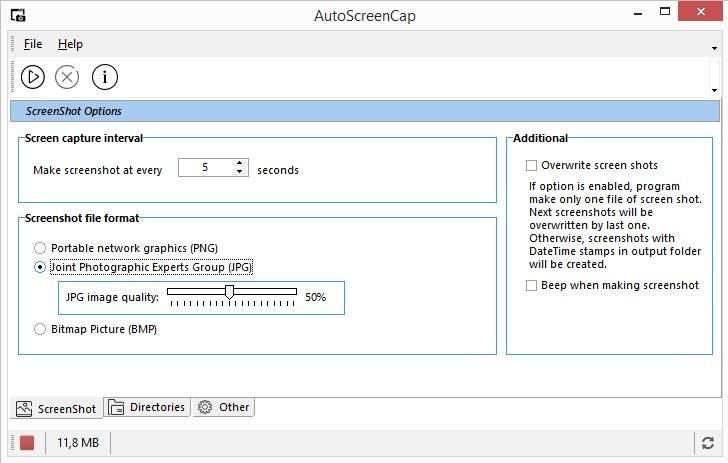
Task: Click the red record indicator in status bar
Action: (27, 442)
